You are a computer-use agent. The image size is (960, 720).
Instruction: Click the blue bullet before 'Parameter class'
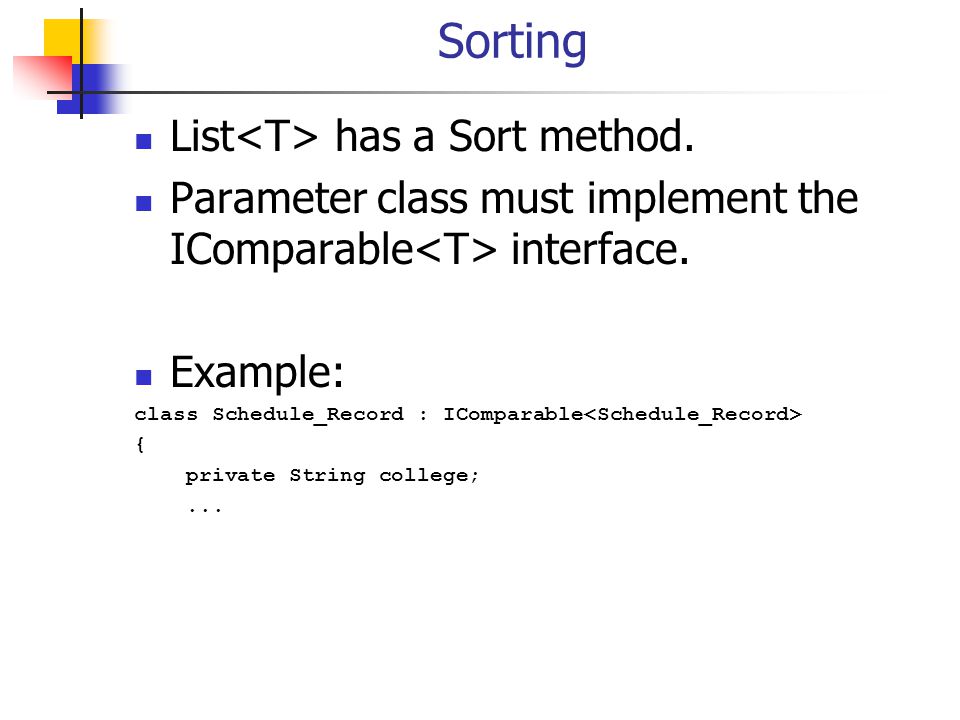[143, 203]
